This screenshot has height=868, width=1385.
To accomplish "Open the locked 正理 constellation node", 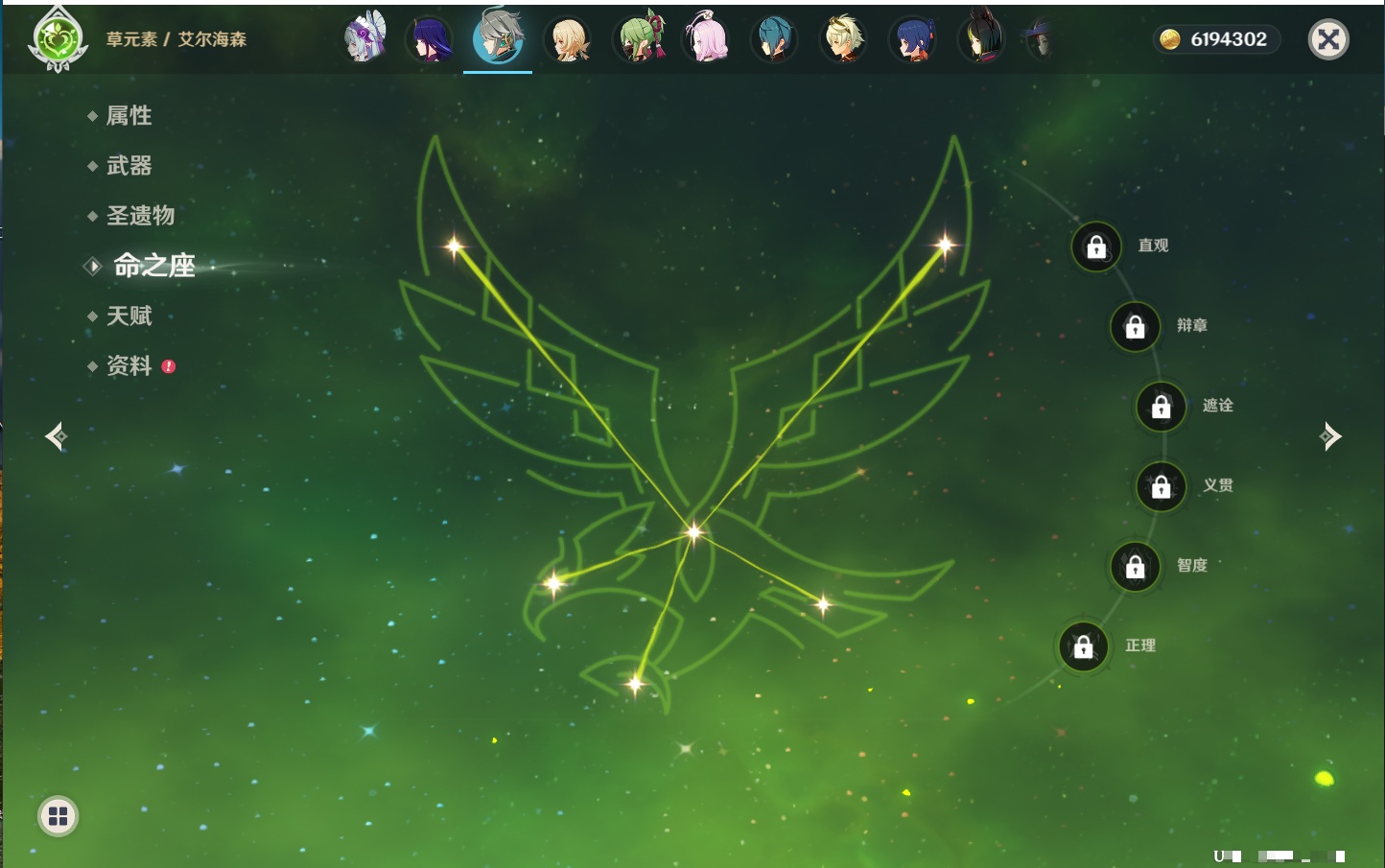I will coord(1083,647).
